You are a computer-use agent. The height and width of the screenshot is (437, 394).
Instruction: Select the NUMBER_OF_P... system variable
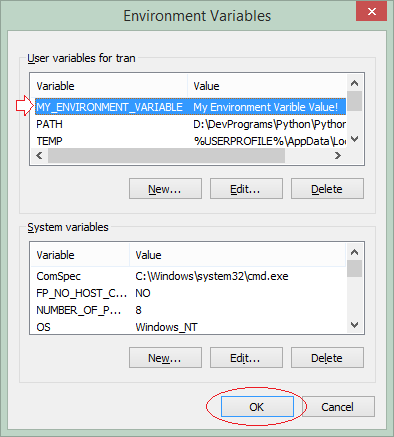tap(188, 310)
